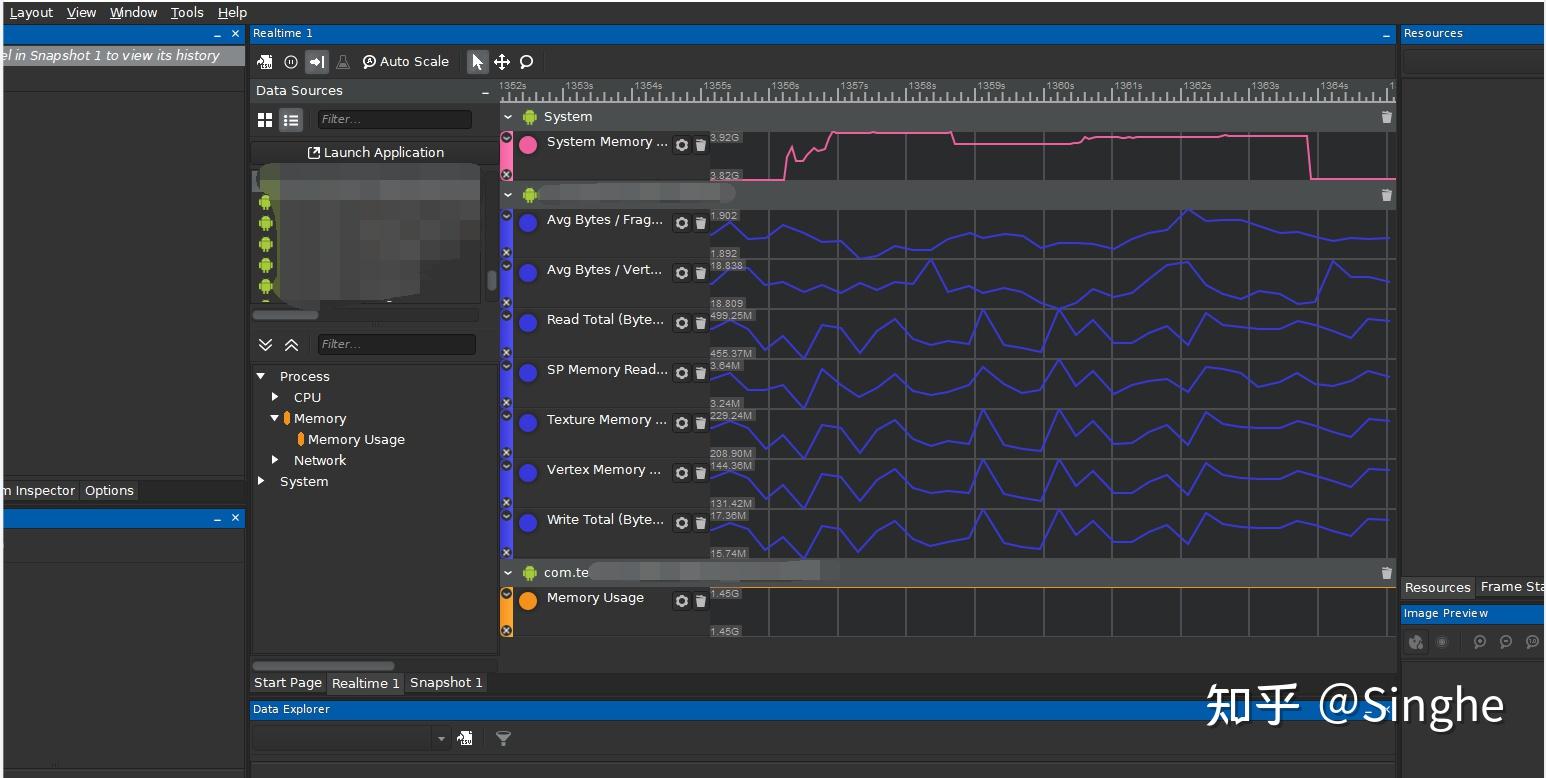Toggle the follow-latest-data arrow button
Image resolution: width=1546 pixels, height=778 pixels.
point(317,62)
